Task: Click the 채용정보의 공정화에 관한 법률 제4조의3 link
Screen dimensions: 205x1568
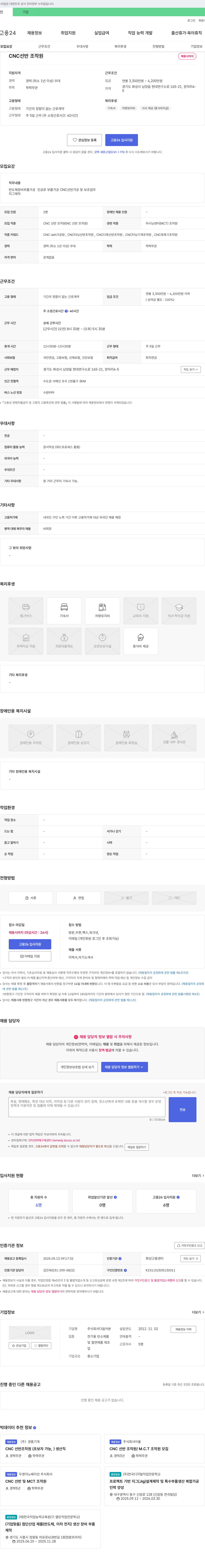Action: pyautogui.click(x=163, y=973)
